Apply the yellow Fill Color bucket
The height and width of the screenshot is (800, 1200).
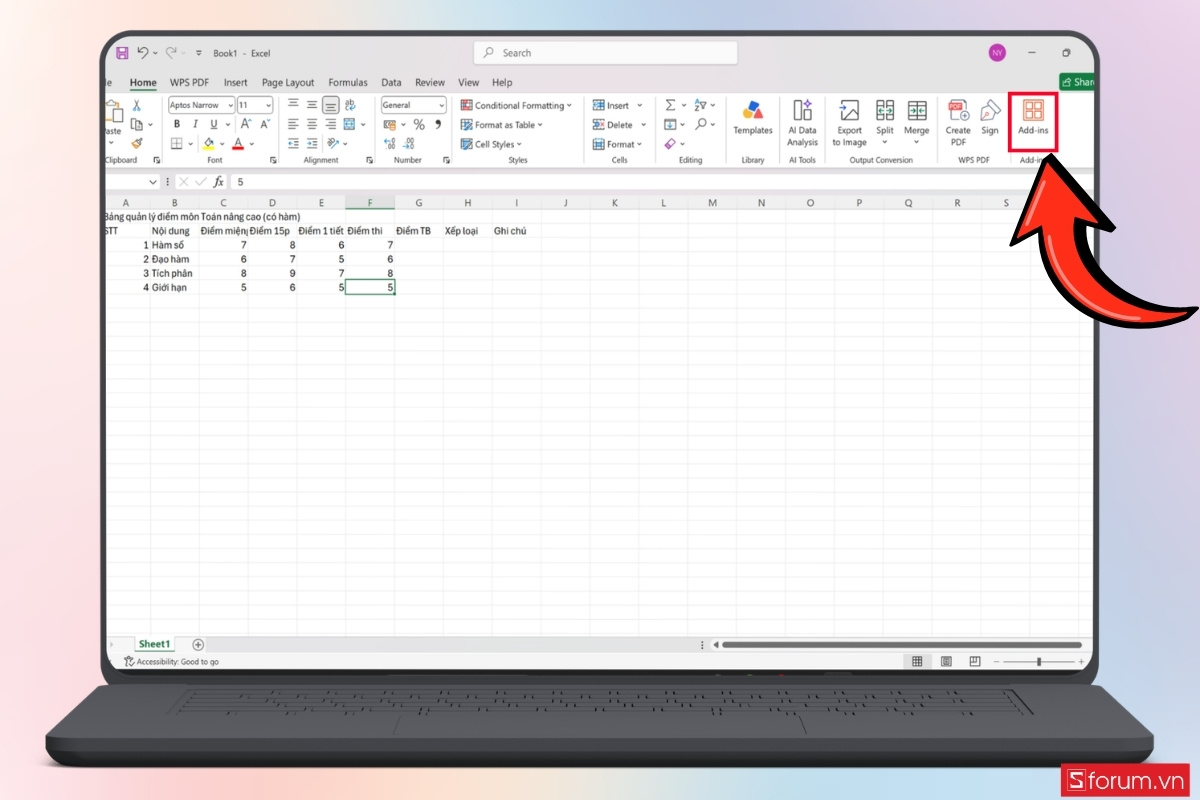[x=209, y=144]
